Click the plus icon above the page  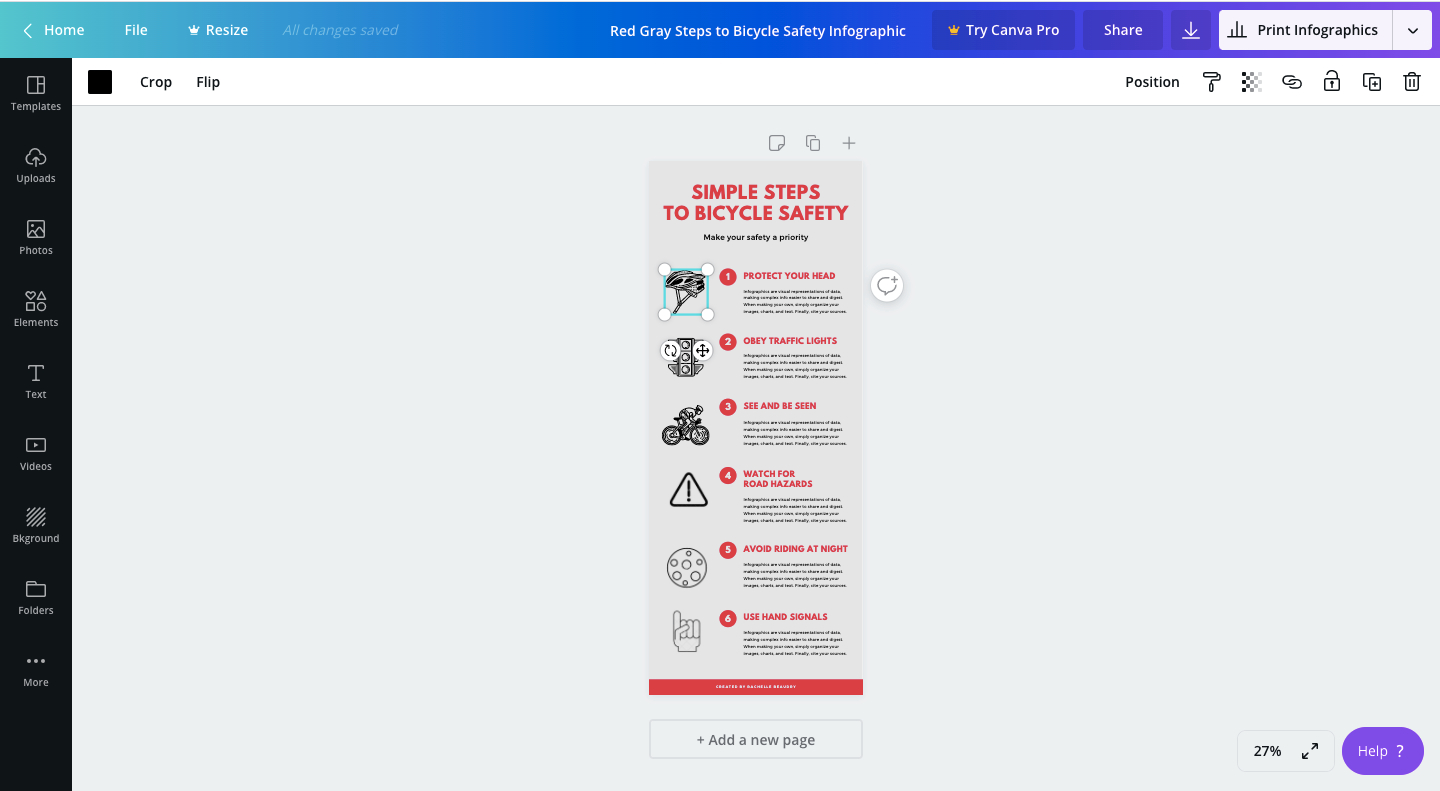(849, 143)
